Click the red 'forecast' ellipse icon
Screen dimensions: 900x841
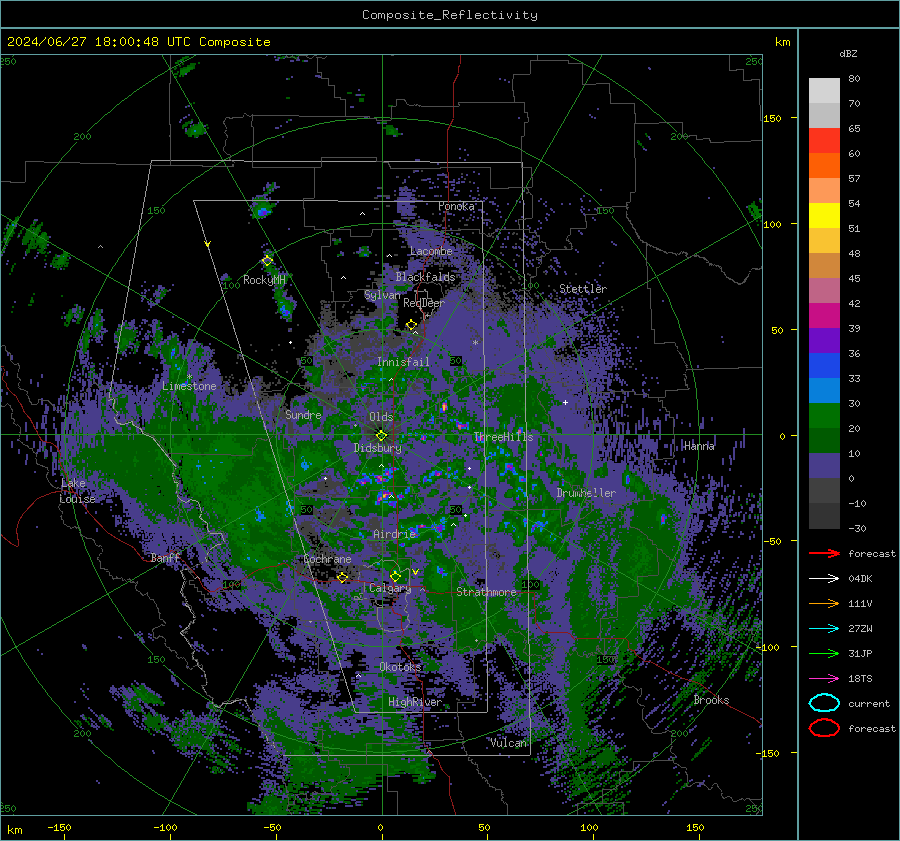(824, 728)
